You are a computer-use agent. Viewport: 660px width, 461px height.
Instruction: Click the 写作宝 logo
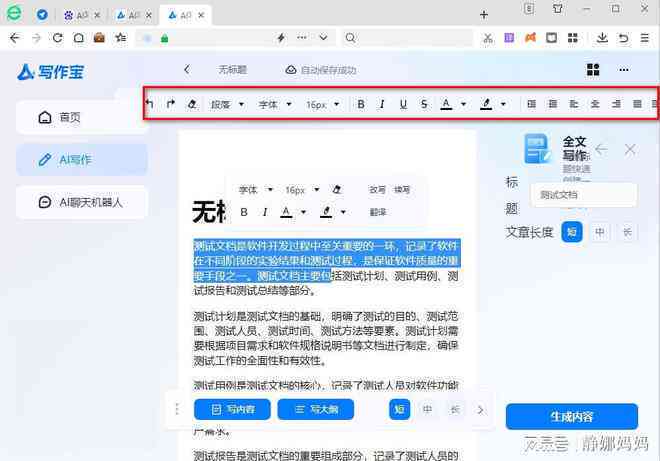coord(51,72)
